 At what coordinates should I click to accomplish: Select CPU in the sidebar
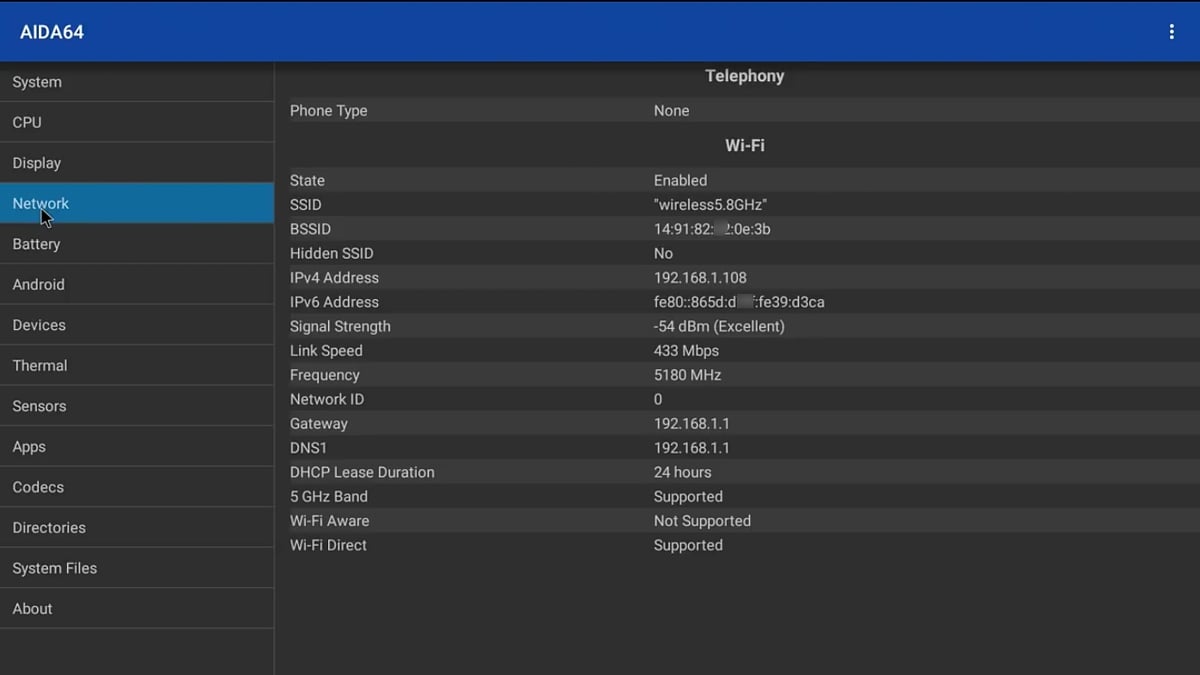pos(137,122)
